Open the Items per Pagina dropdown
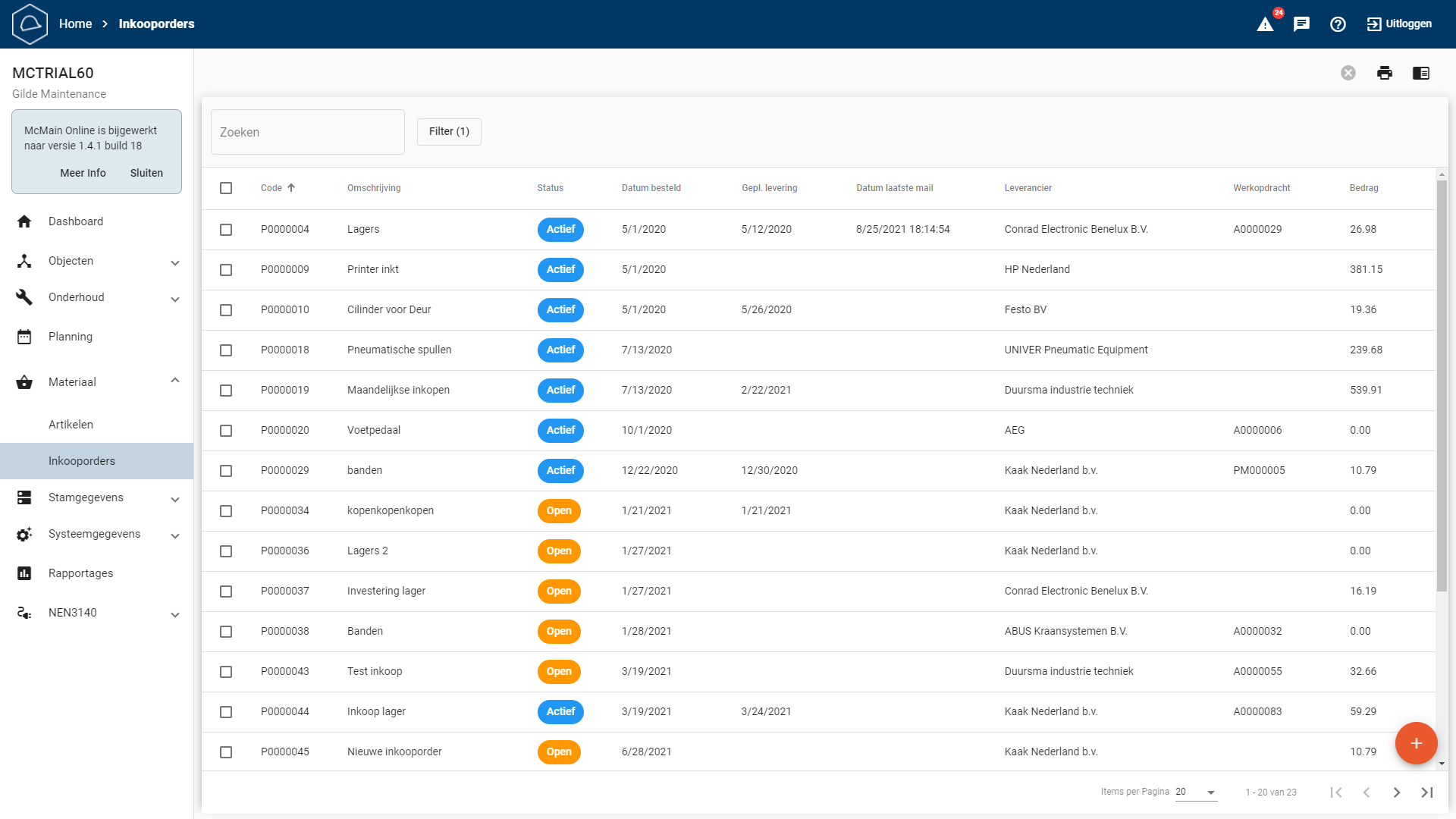This screenshot has width=1456, height=819. 1196,792
